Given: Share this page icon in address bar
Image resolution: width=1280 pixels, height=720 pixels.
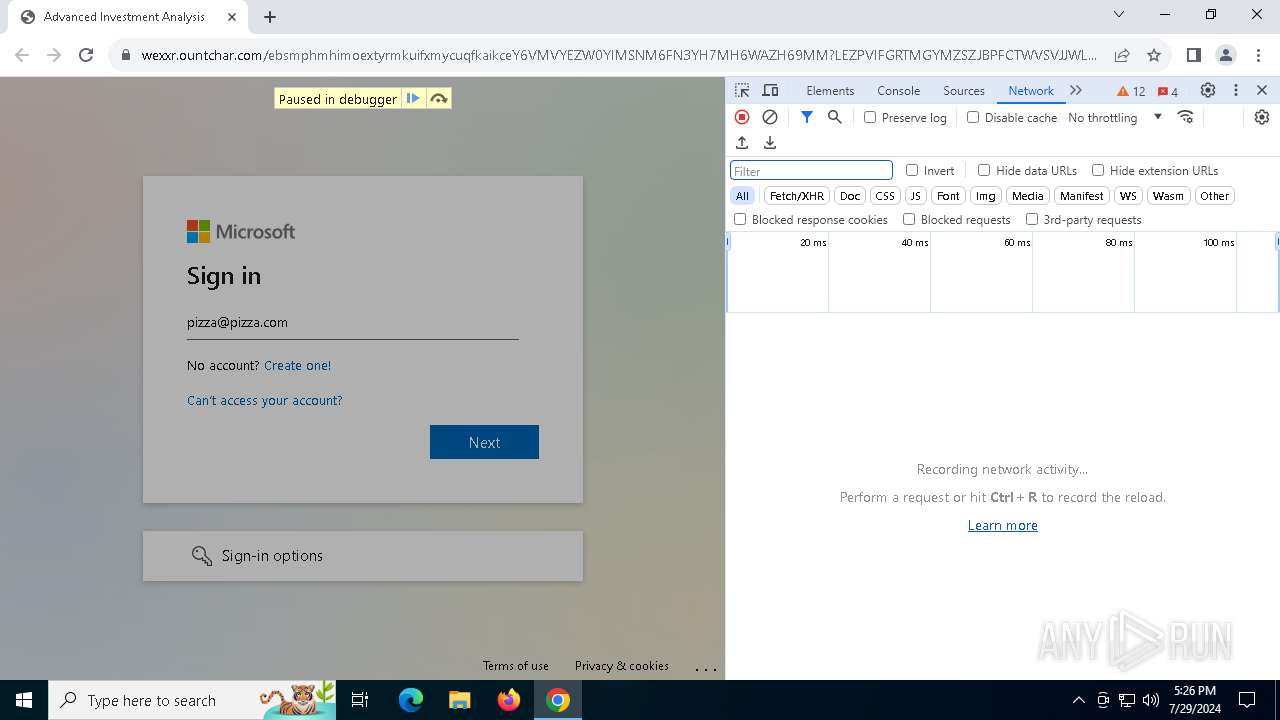Looking at the screenshot, I should (x=1122, y=55).
